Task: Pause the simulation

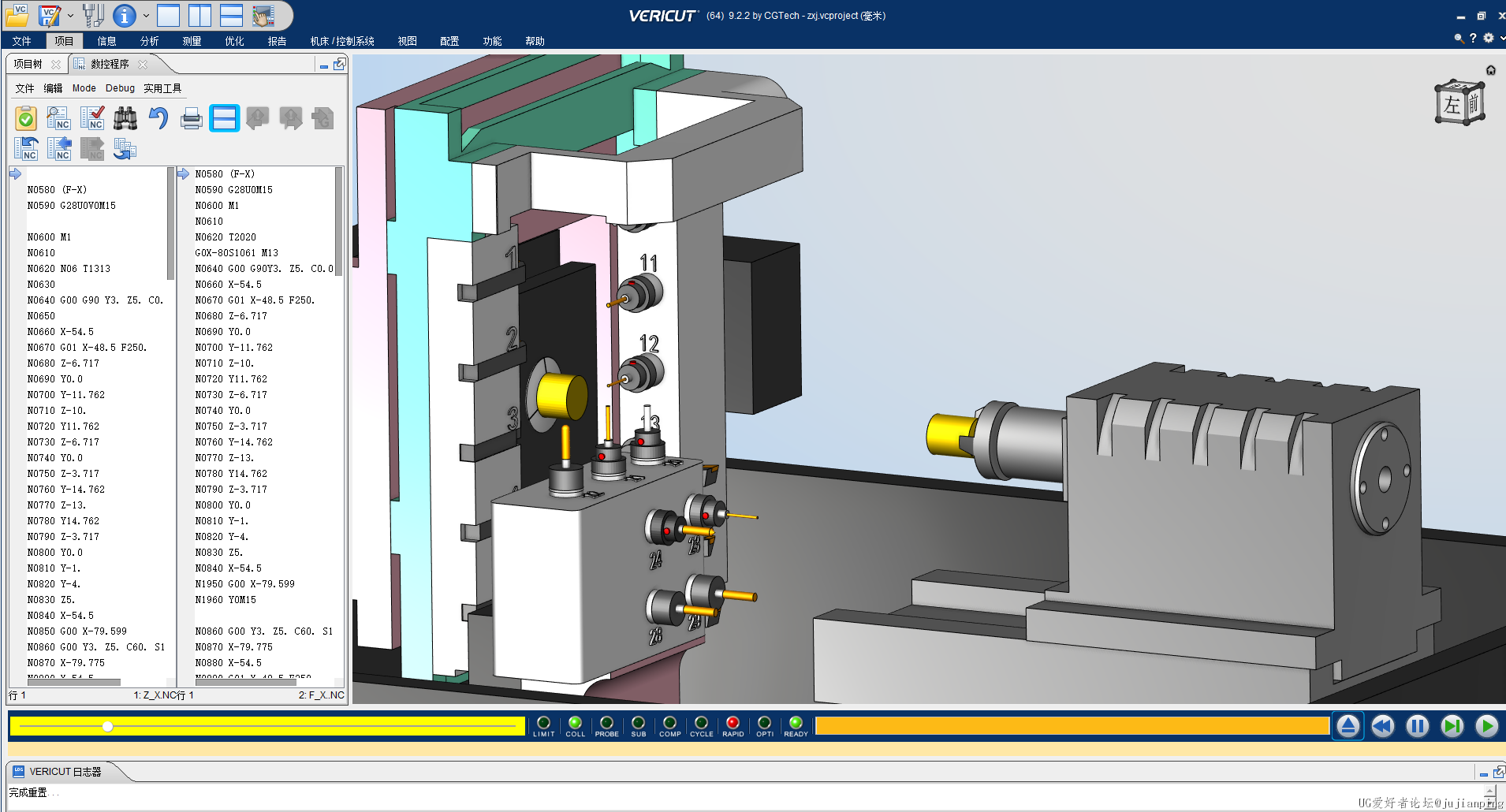Action: point(1418,726)
